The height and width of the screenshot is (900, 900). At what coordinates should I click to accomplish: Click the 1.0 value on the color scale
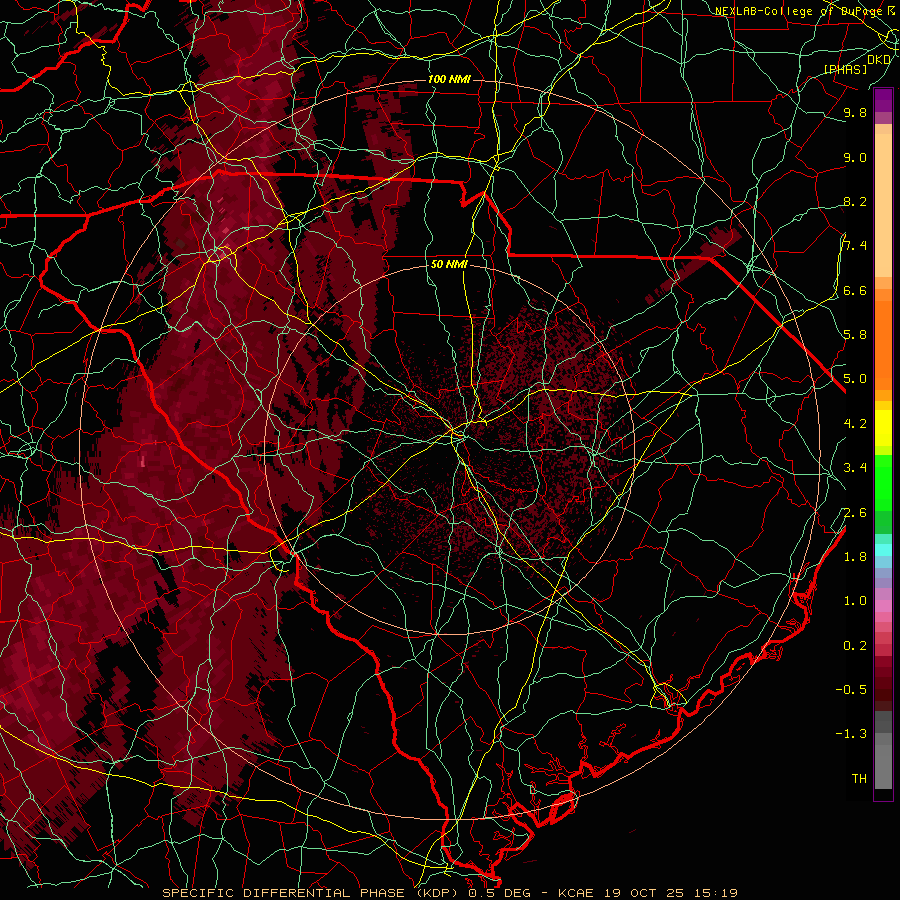pos(855,601)
